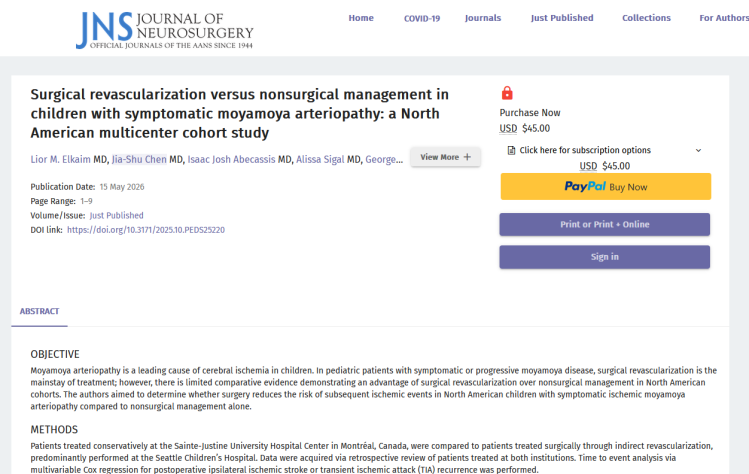Click the JNS Journal of Neurosurgery logo

point(165,30)
